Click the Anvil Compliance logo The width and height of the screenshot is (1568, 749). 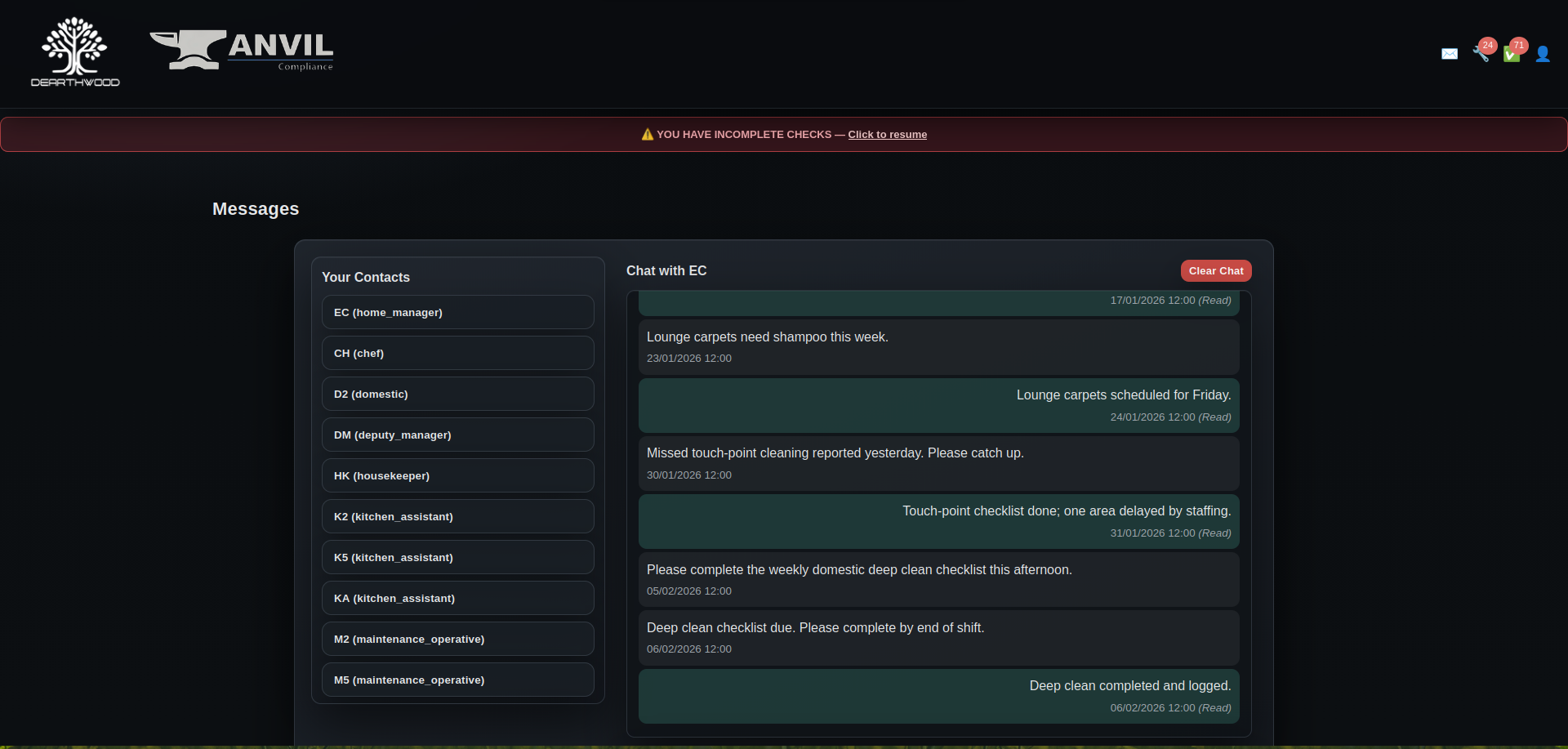(242, 51)
